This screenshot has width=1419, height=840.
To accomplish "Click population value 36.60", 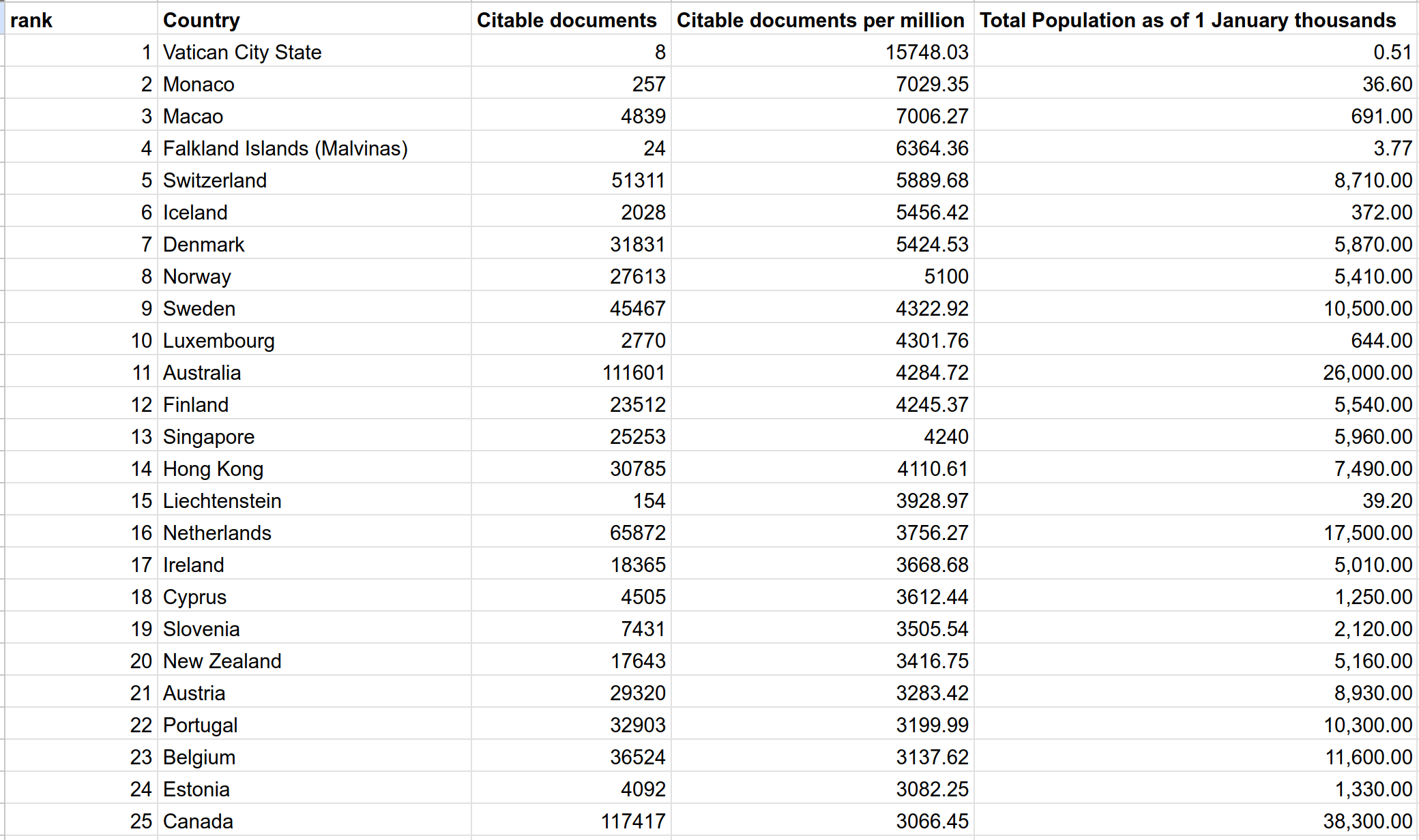I will click(x=1196, y=83).
